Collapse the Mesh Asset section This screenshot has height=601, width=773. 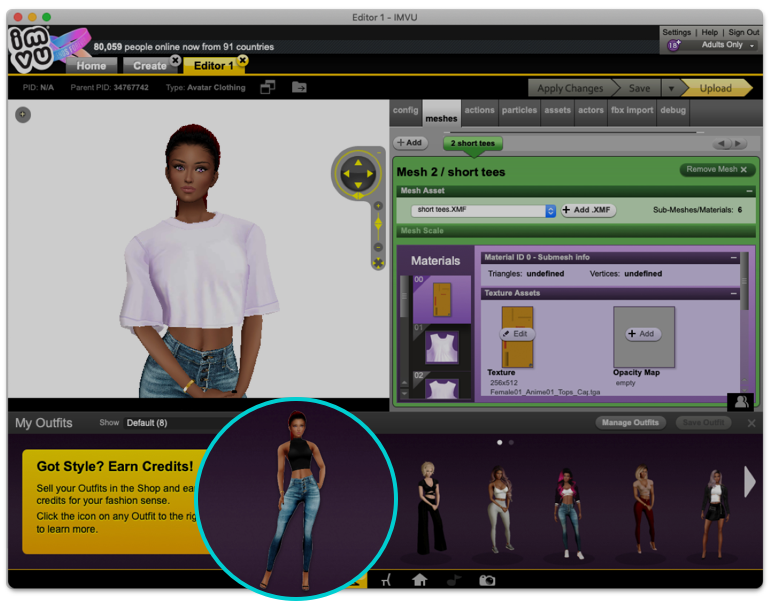tap(749, 191)
